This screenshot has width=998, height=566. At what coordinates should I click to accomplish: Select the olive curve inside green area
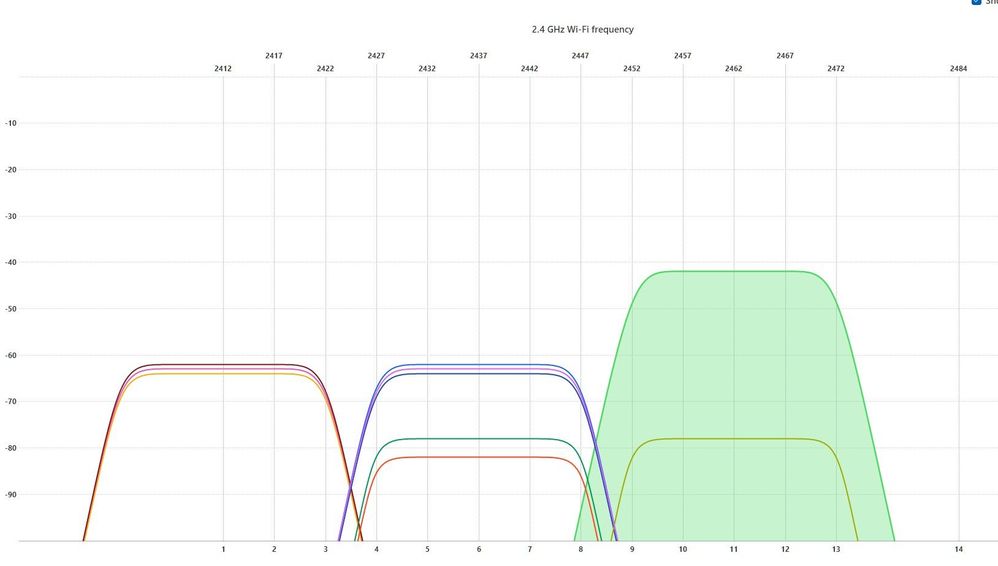pyautogui.click(x=735, y=439)
